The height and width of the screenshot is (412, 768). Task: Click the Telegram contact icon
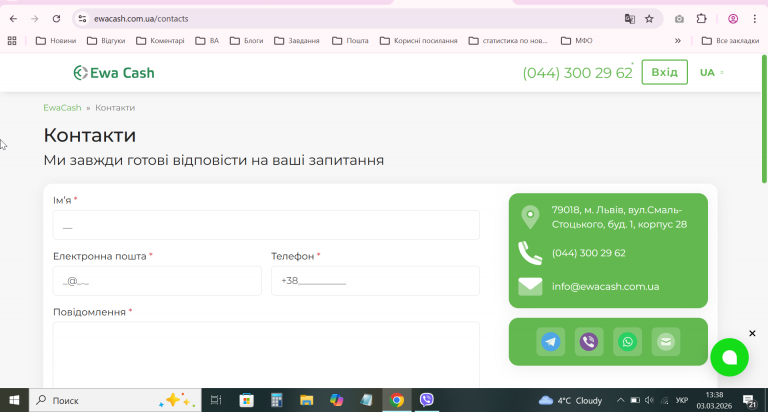click(551, 341)
